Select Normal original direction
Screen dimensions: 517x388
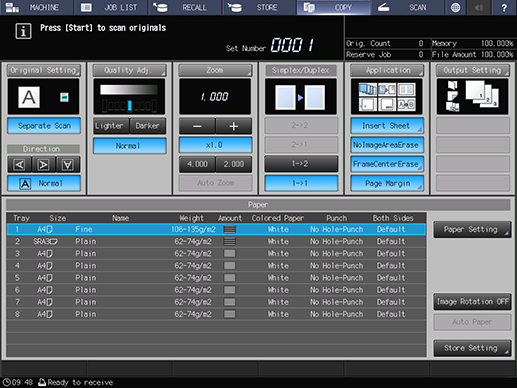pos(44,183)
